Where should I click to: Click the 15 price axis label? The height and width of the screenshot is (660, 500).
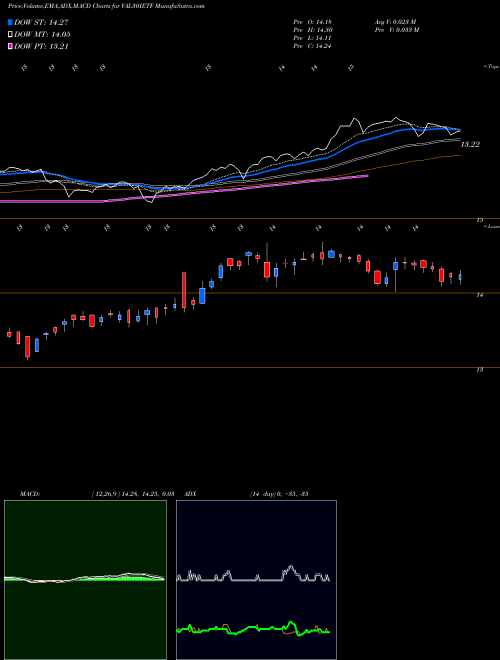click(x=479, y=220)
